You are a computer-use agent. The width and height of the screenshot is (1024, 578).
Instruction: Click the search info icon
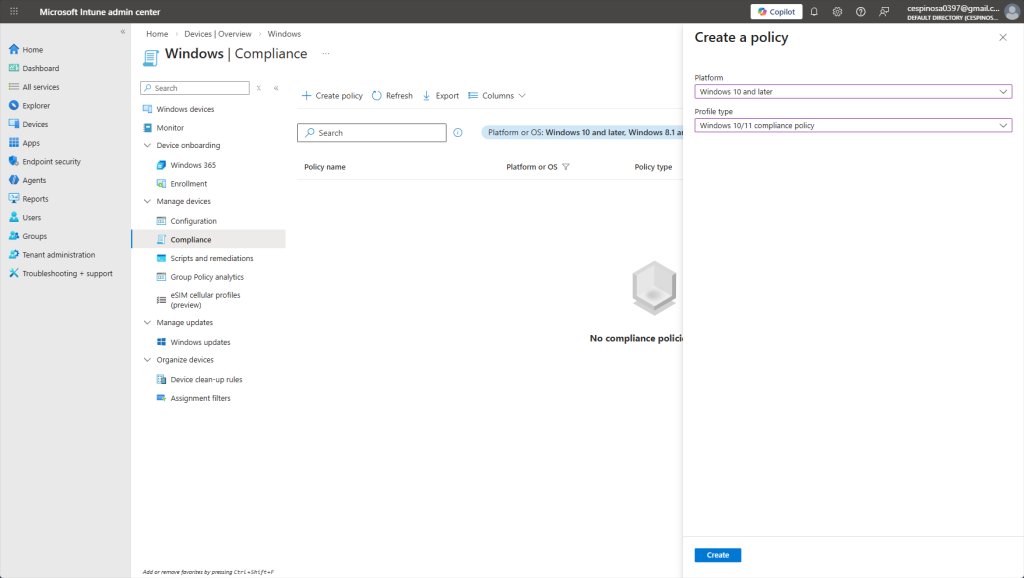tap(458, 133)
